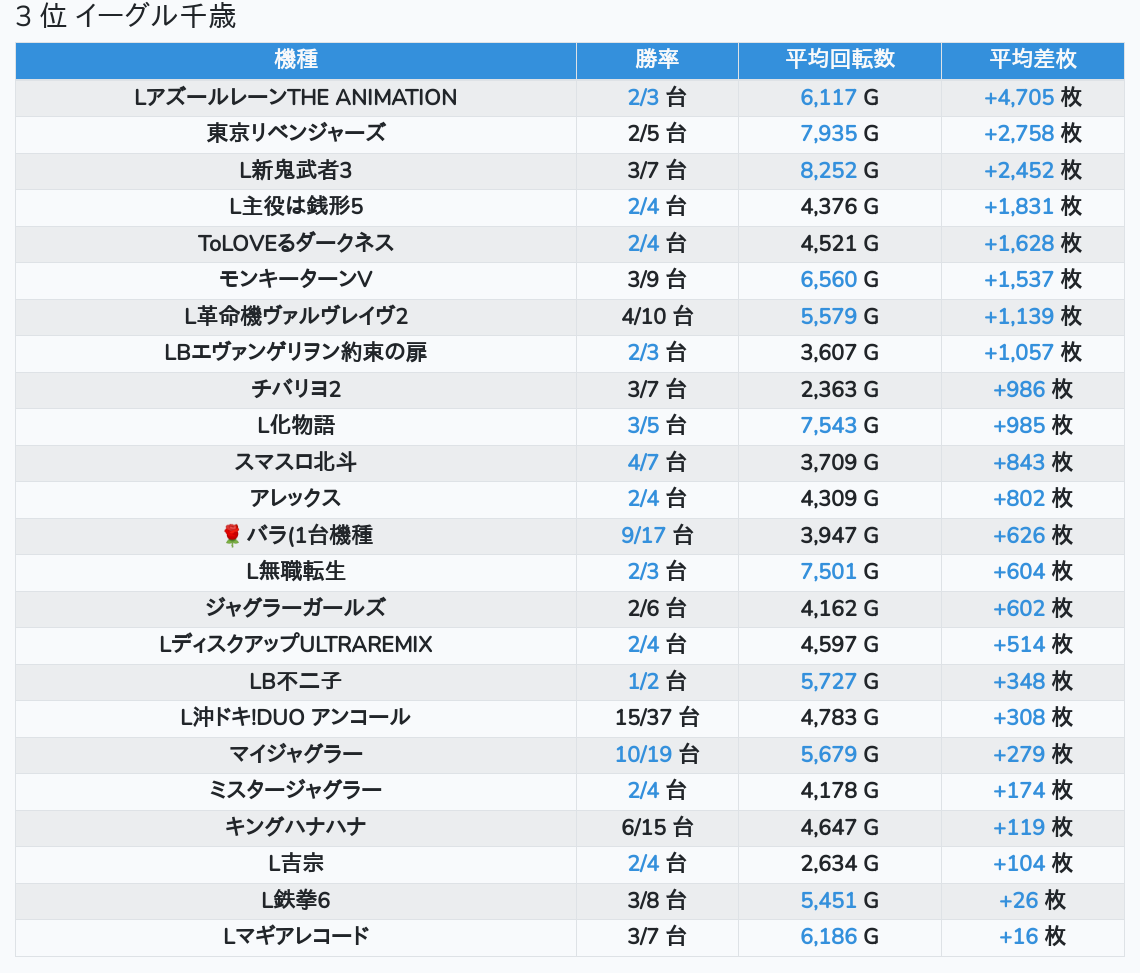Select the LアズールレーンTHE ANIMATION machine name
1140x973 pixels.
[296, 98]
